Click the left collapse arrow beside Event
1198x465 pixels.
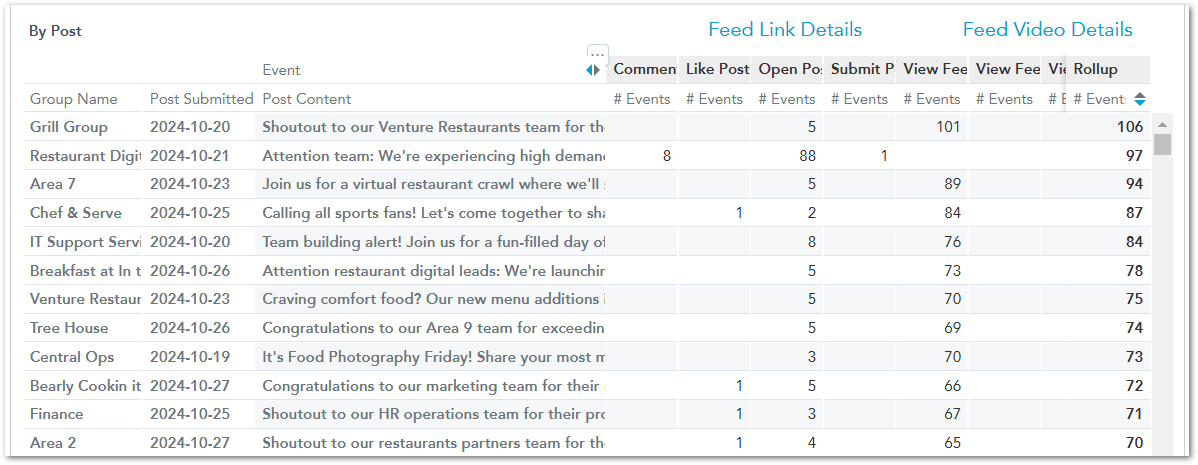589,70
